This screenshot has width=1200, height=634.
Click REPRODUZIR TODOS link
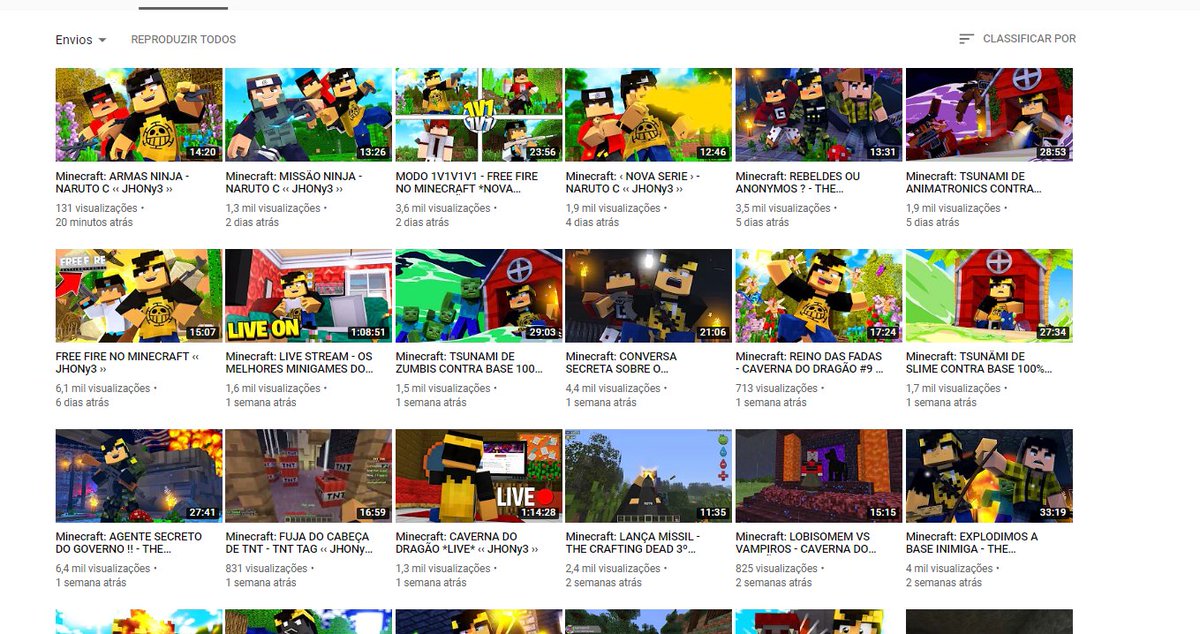click(x=183, y=40)
